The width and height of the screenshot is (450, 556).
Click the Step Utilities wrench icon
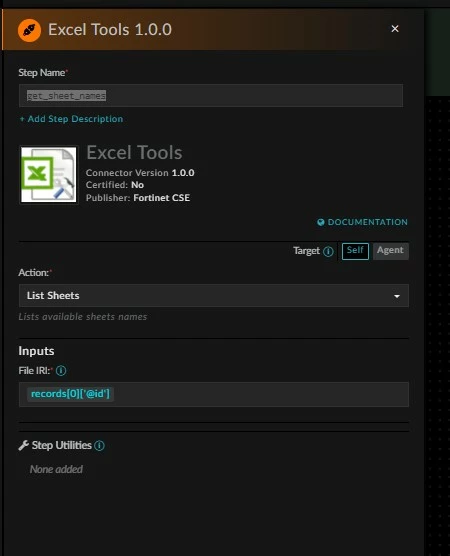[x=23, y=445]
